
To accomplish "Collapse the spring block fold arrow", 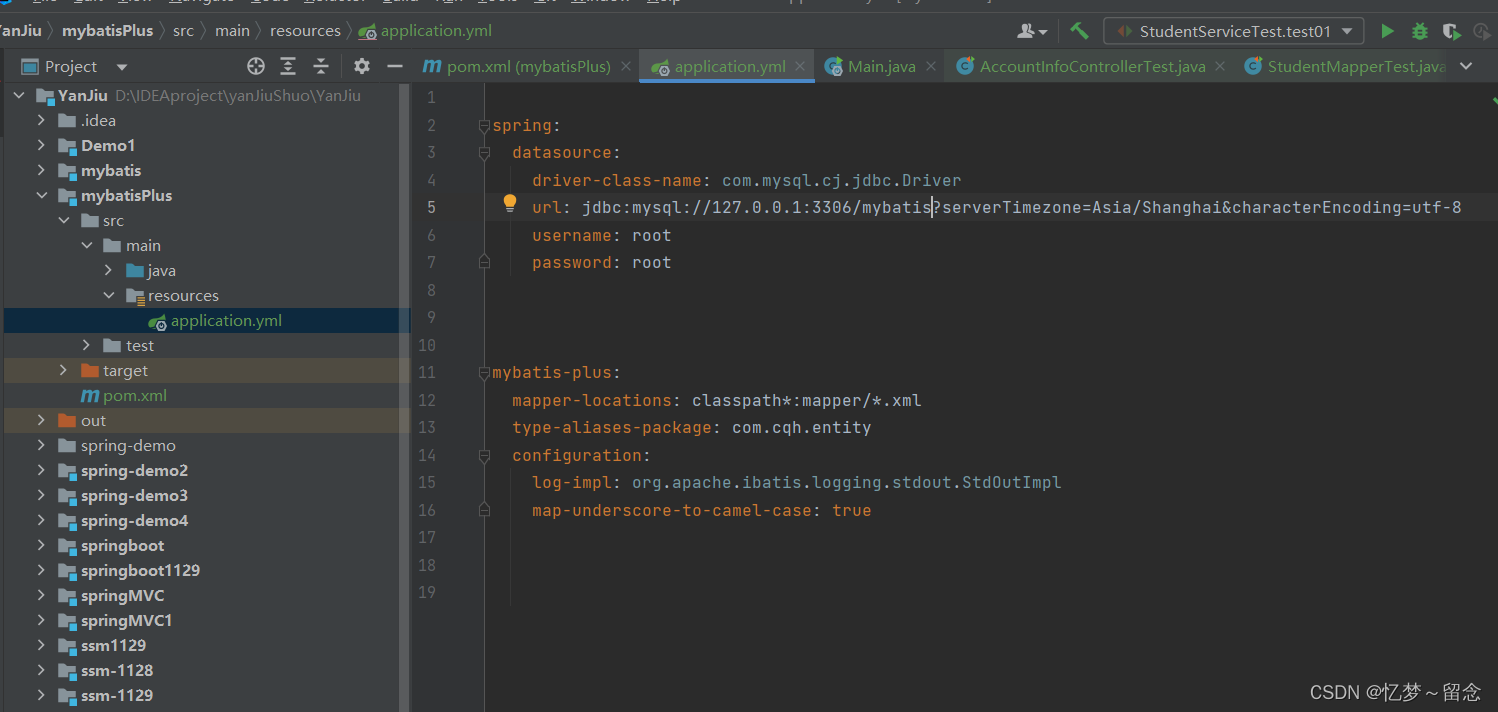I will coord(484,124).
